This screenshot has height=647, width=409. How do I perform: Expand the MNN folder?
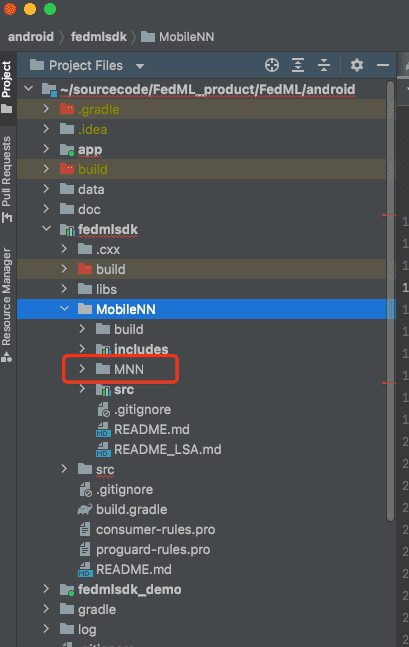(82, 368)
